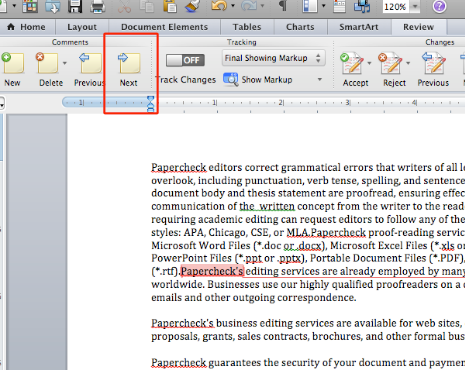Viewport: 465px width, 370px height.
Task: Click the ruler indent marker
Action: click(x=151, y=103)
